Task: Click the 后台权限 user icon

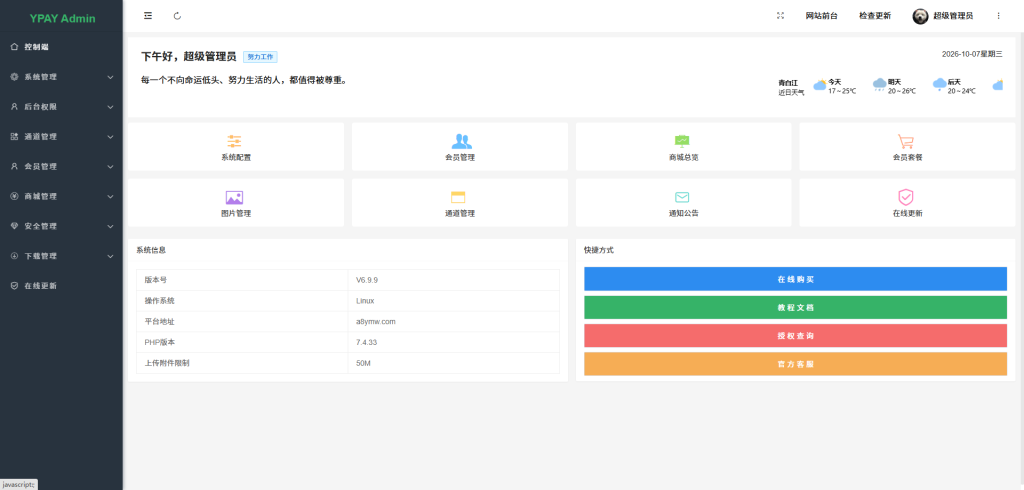Action: point(14,106)
